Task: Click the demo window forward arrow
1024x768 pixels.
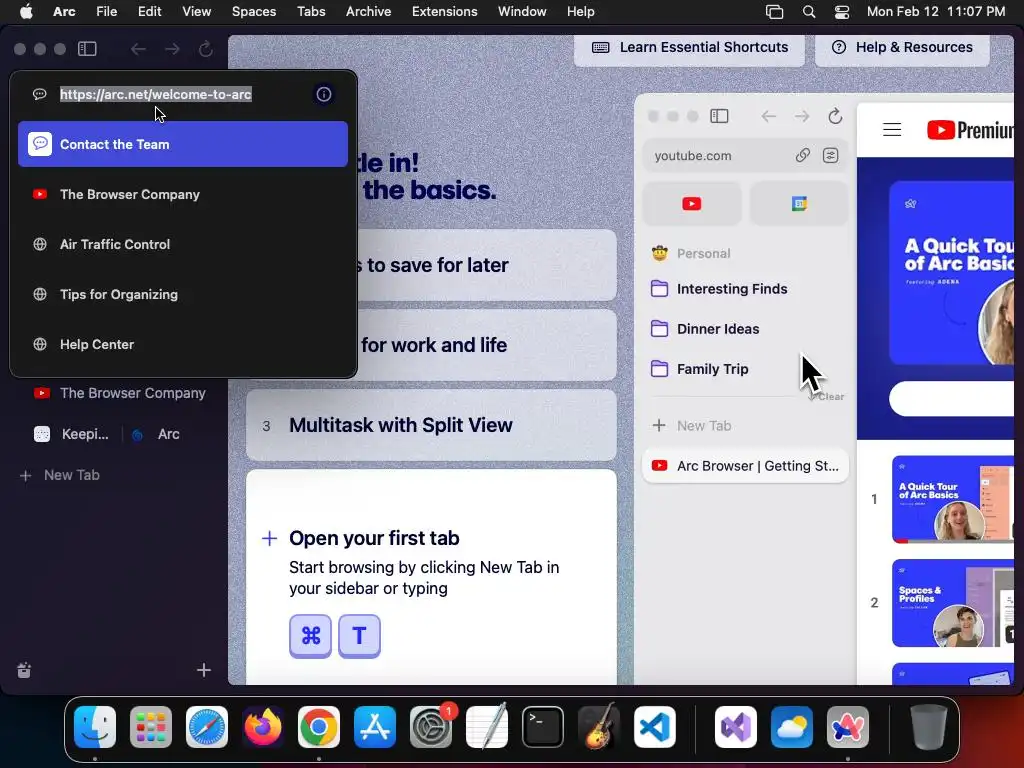Action: 802,116
